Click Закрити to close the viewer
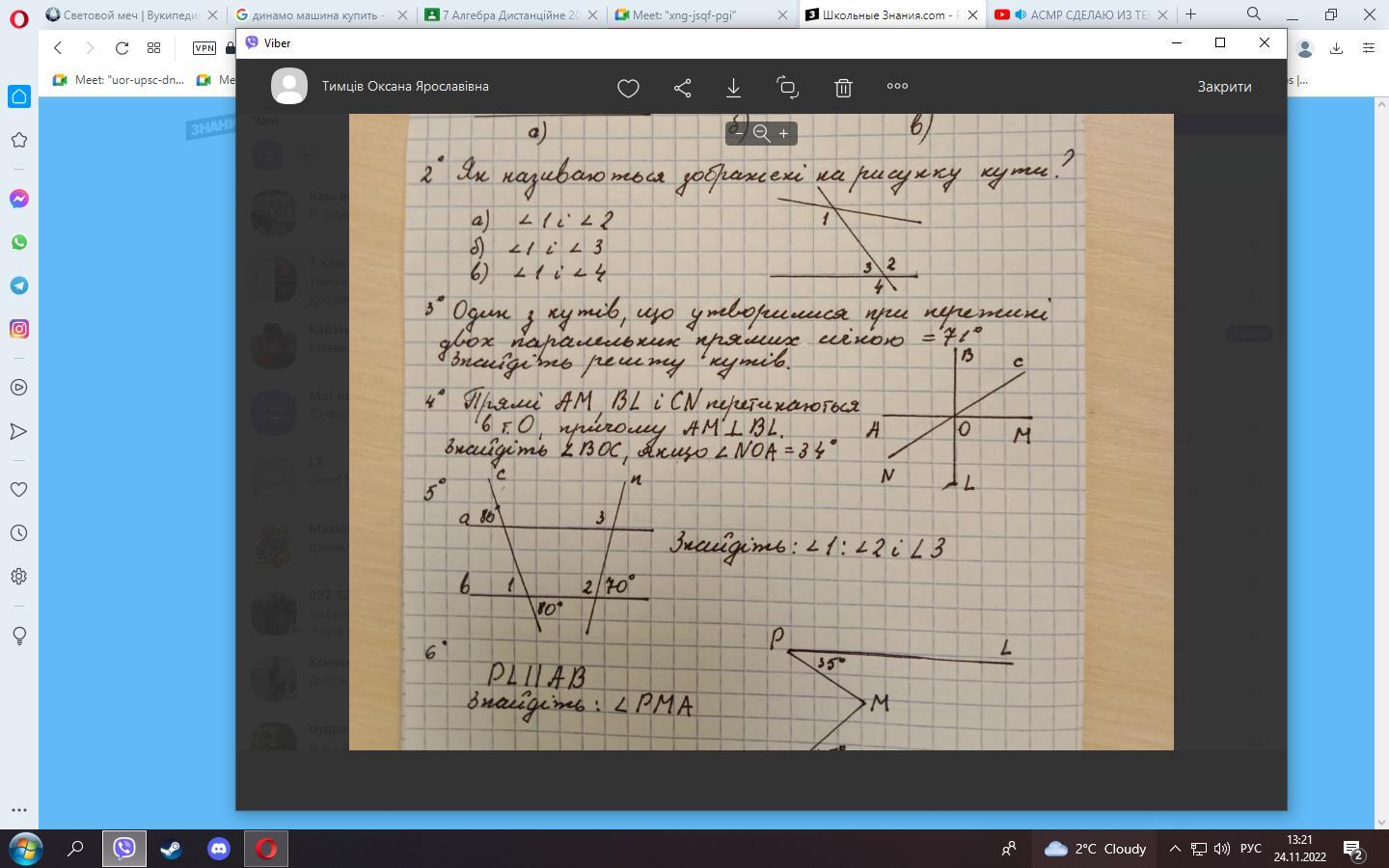Viewport: 1389px width, 868px height. pyautogui.click(x=1224, y=86)
